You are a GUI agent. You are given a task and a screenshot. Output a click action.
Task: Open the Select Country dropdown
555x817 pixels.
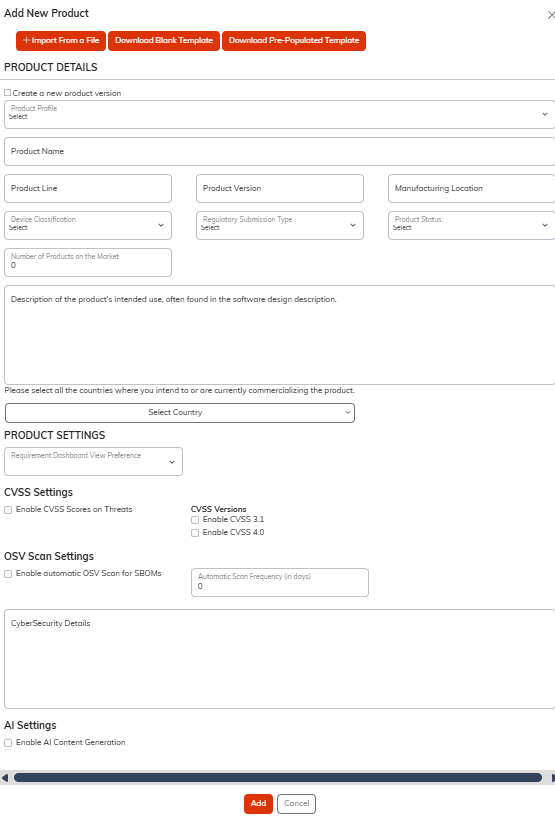click(180, 413)
